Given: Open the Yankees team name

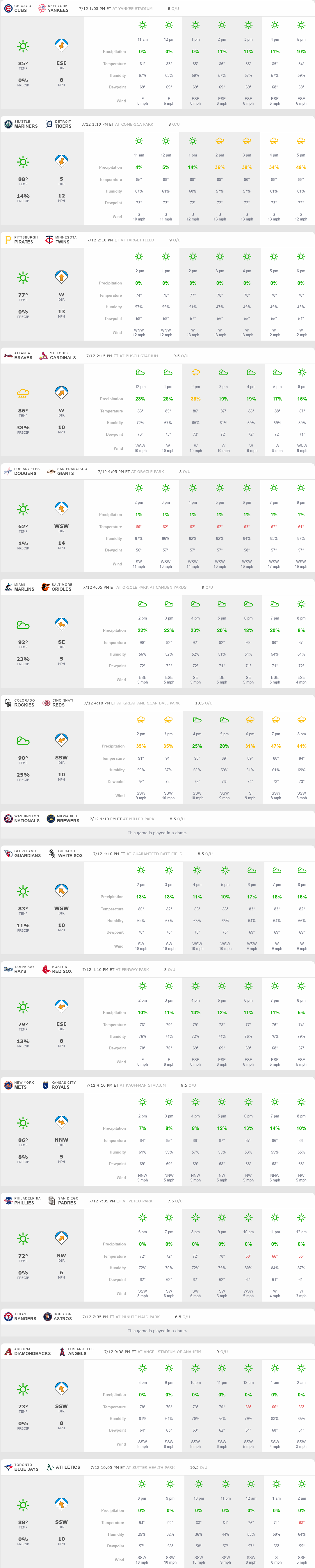Looking at the screenshot, I should (x=58, y=10).
